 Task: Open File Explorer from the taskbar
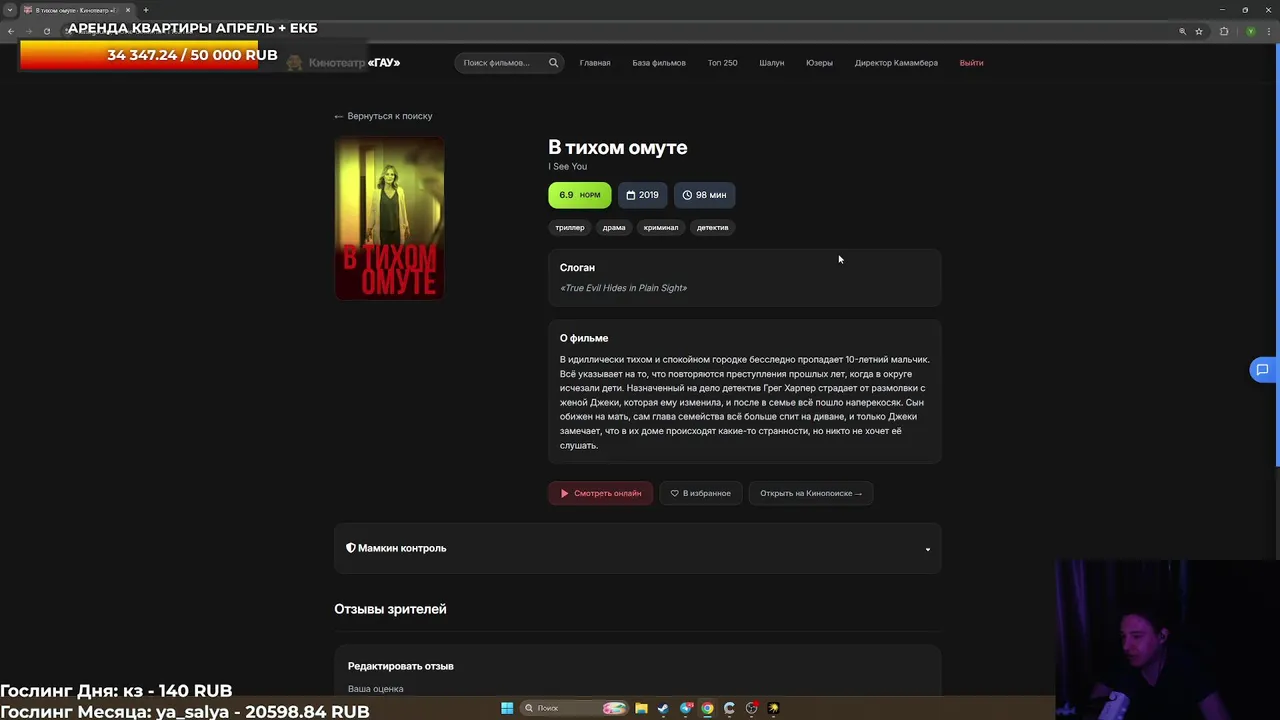coord(641,708)
